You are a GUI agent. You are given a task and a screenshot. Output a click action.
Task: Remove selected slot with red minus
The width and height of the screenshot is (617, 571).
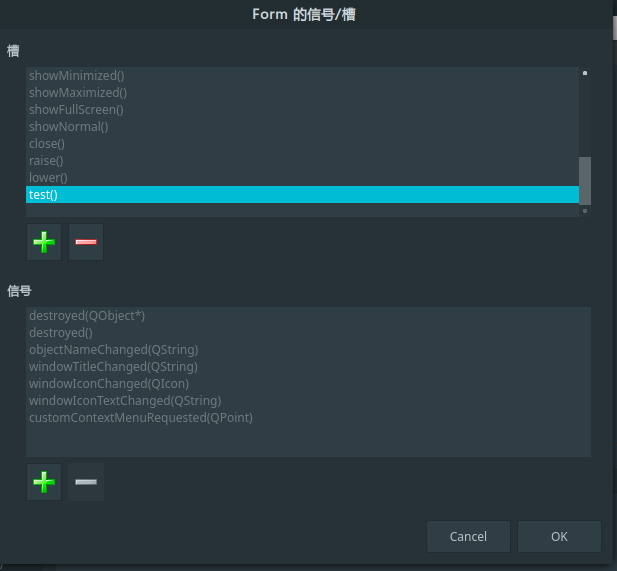pyautogui.click(x=86, y=242)
